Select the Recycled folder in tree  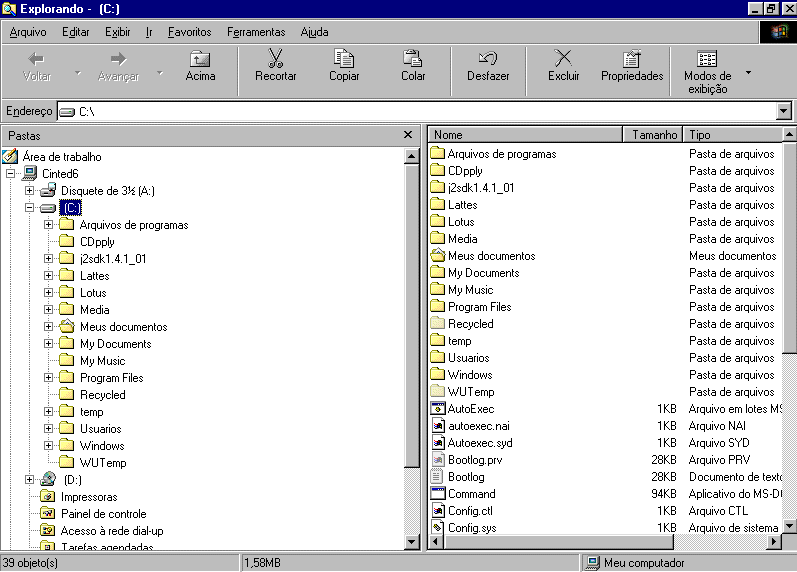pos(103,395)
